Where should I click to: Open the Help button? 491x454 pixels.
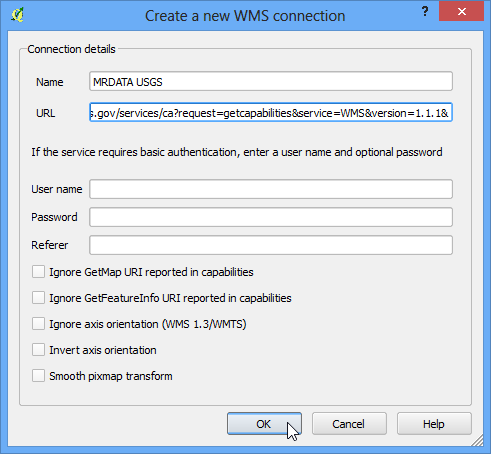[x=434, y=424]
